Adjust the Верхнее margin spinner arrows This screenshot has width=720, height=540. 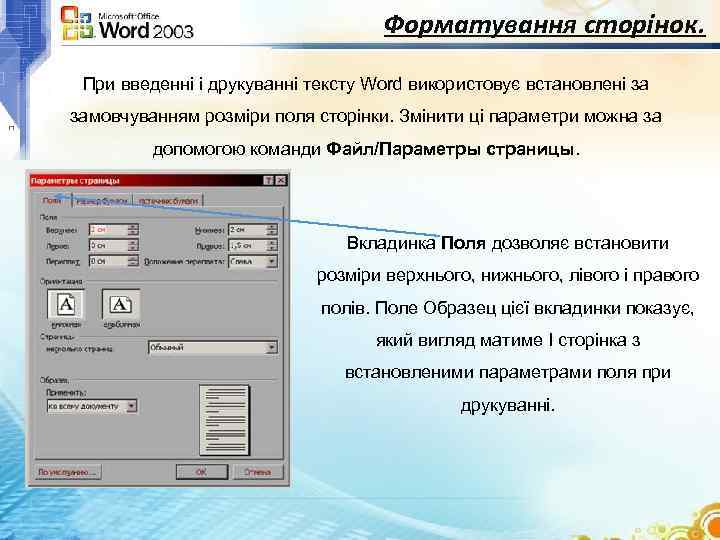(133, 230)
